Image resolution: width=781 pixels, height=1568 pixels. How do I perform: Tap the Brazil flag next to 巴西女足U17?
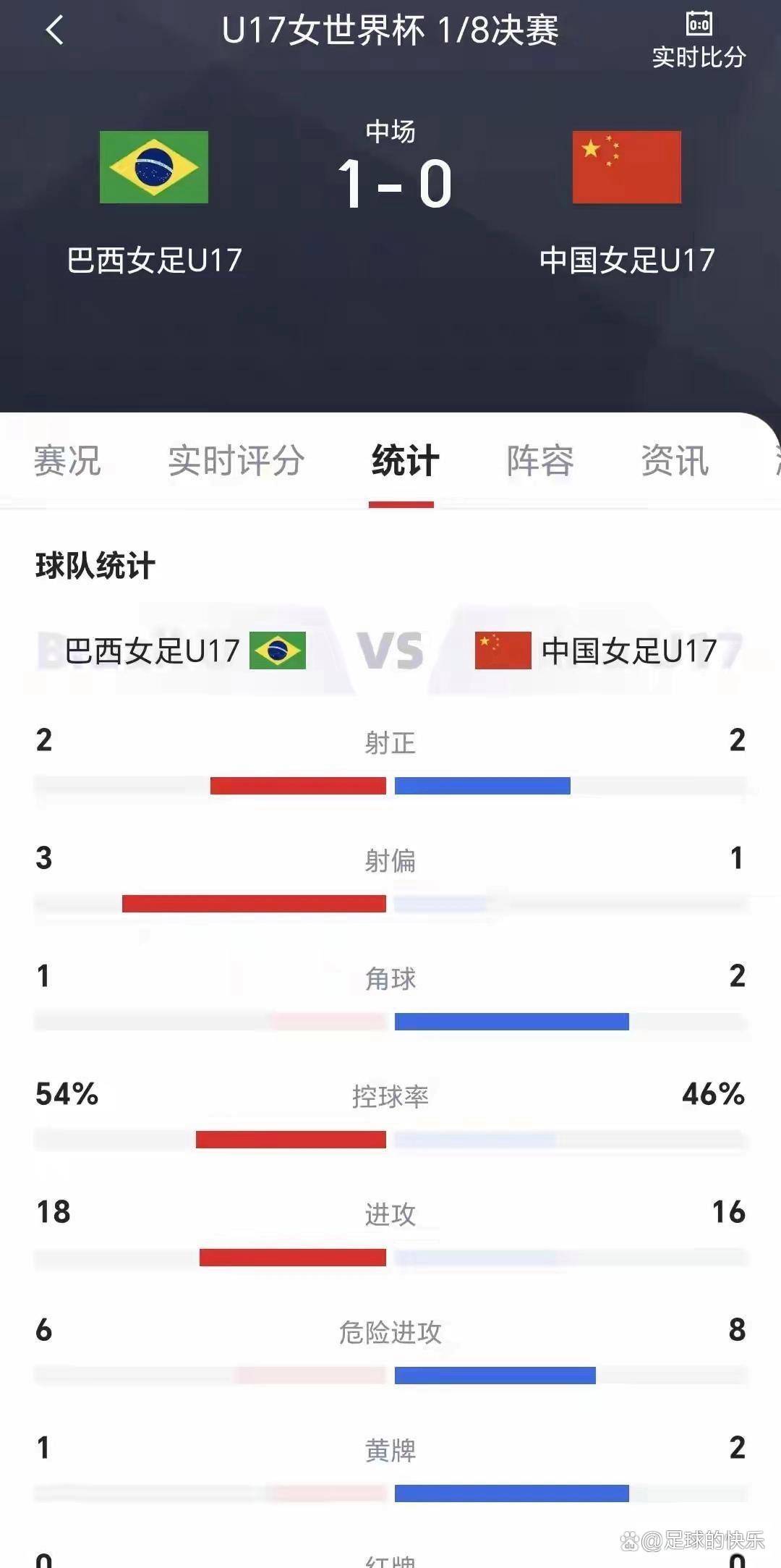pyautogui.click(x=154, y=168)
